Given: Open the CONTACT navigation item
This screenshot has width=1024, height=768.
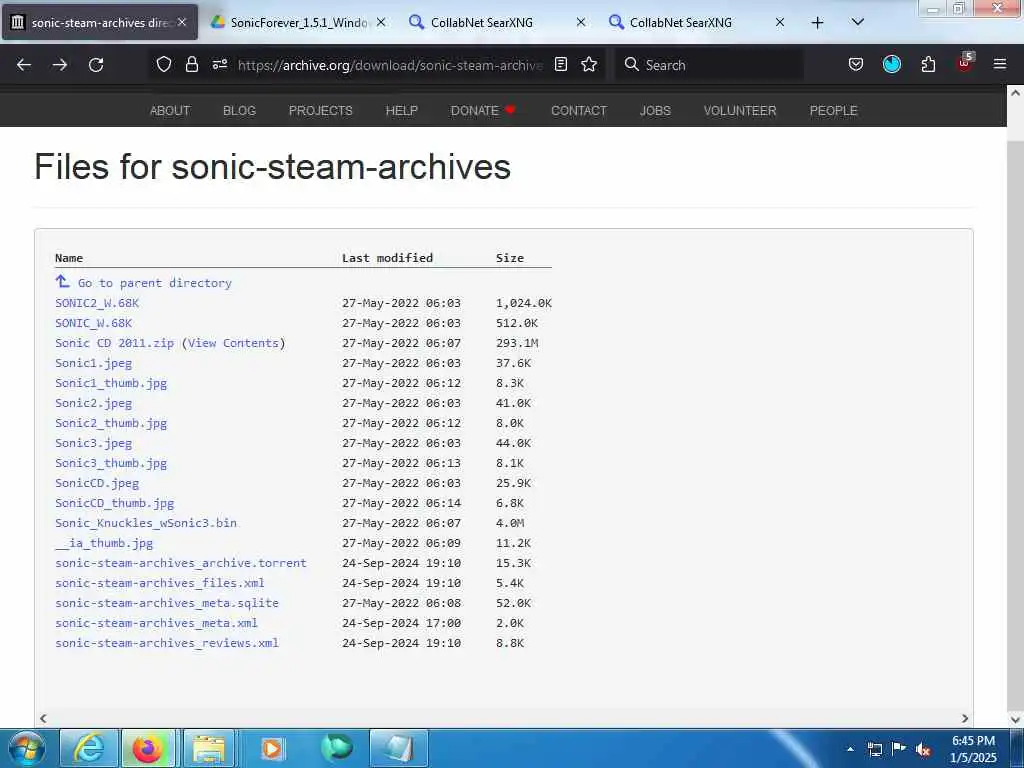Looking at the screenshot, I should 579,110.
